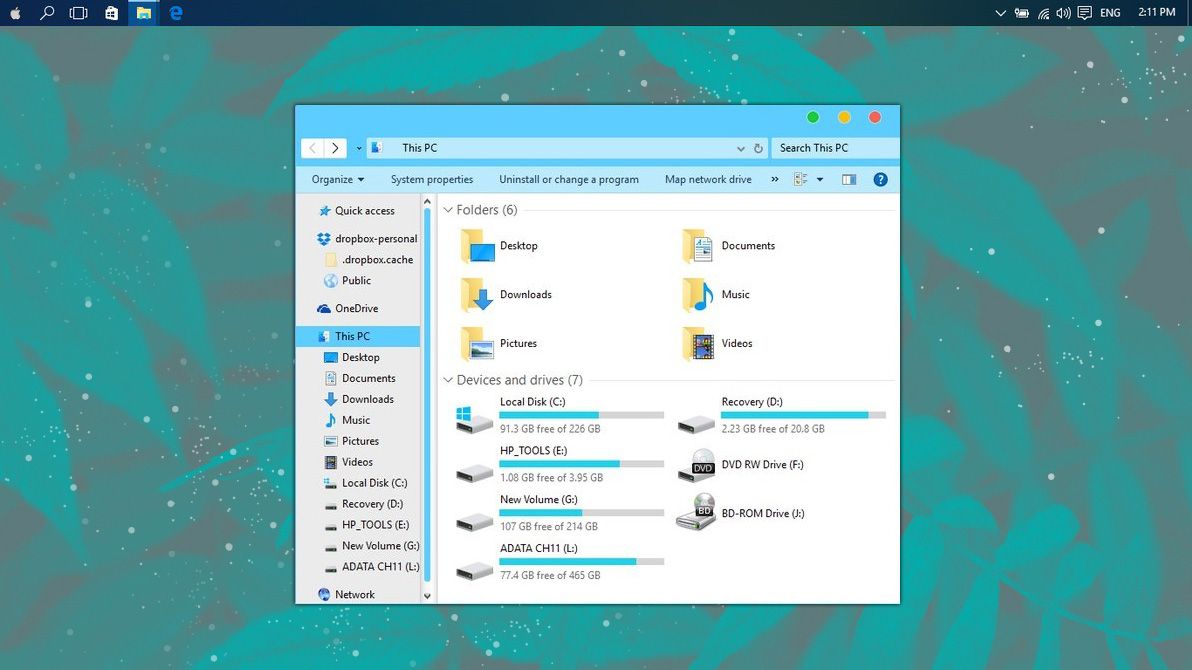Click the Search This PC field
1192x670 pixels.
834,148
